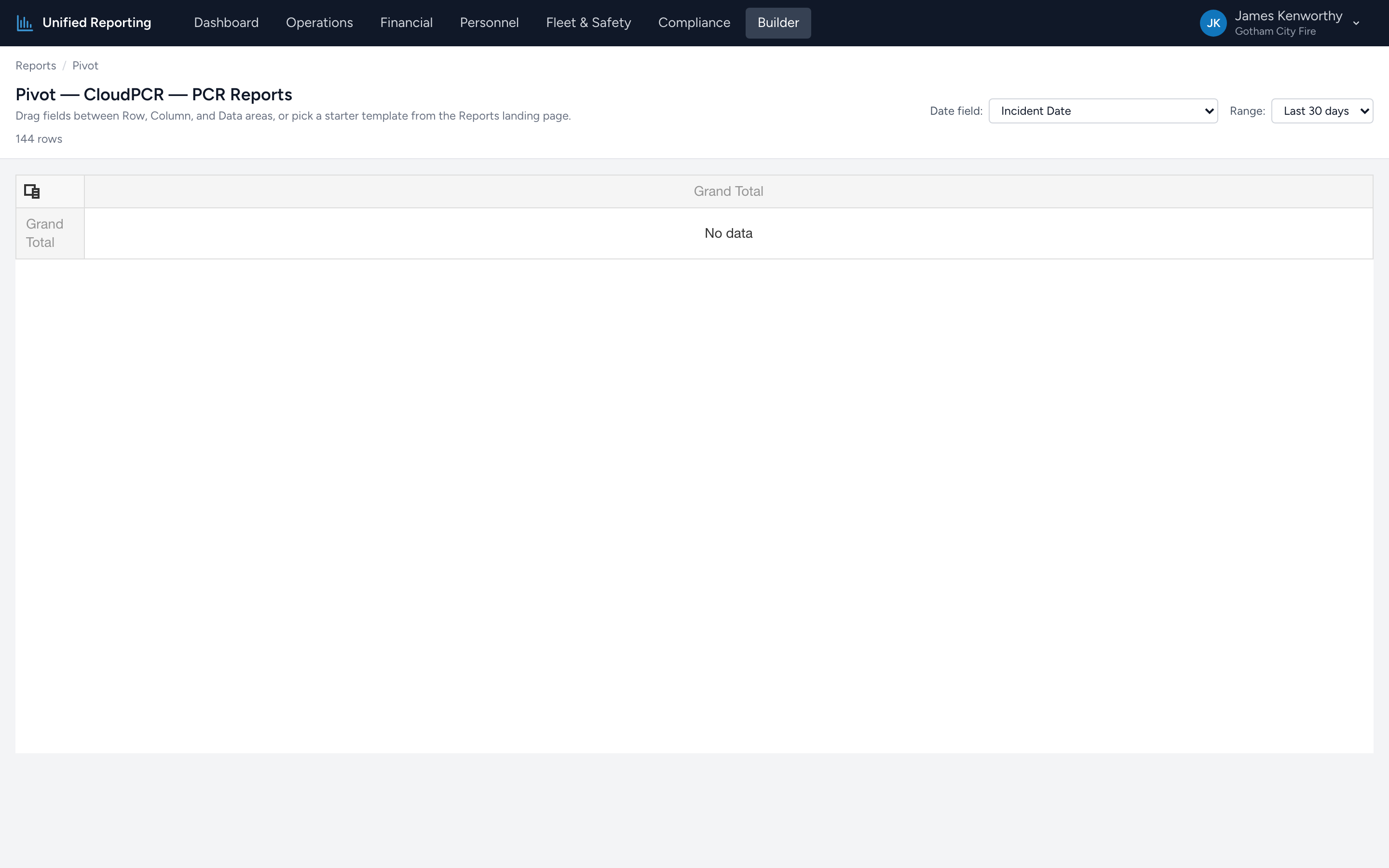This screenshot has height=868, width=1389.
Task: Navigate to Fleet & Safety
Action: coord(588,23)
